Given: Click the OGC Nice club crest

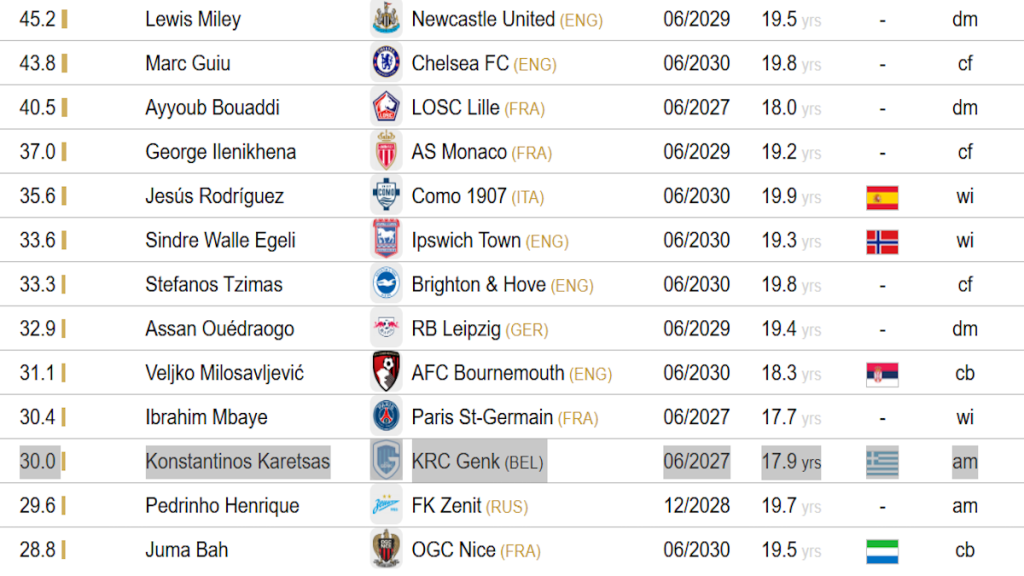Looking at the screenshot, I should (386, 549).
